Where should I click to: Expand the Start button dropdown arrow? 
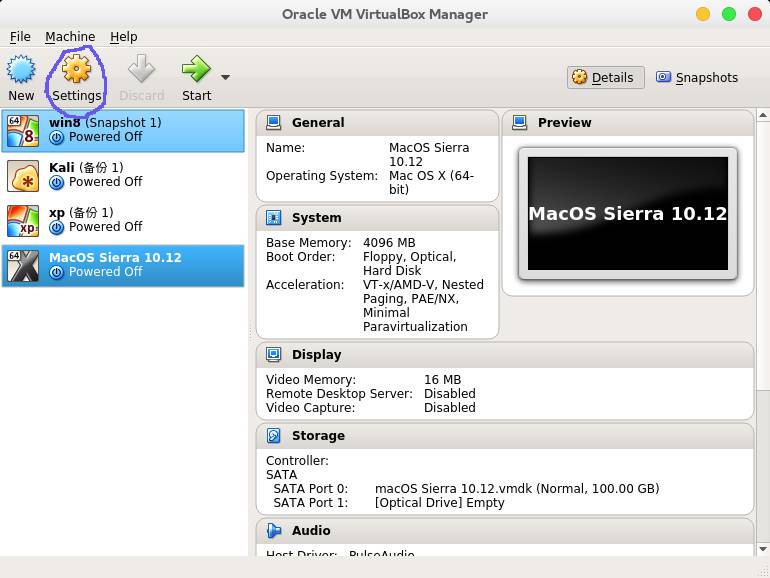click(x=225, y=77)
